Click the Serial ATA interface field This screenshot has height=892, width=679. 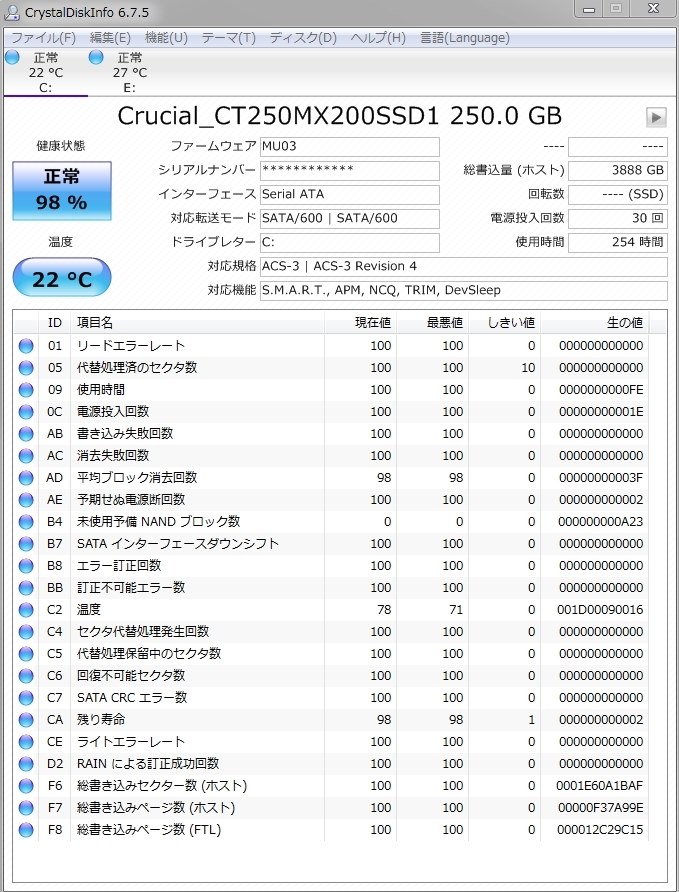(350, 194)
